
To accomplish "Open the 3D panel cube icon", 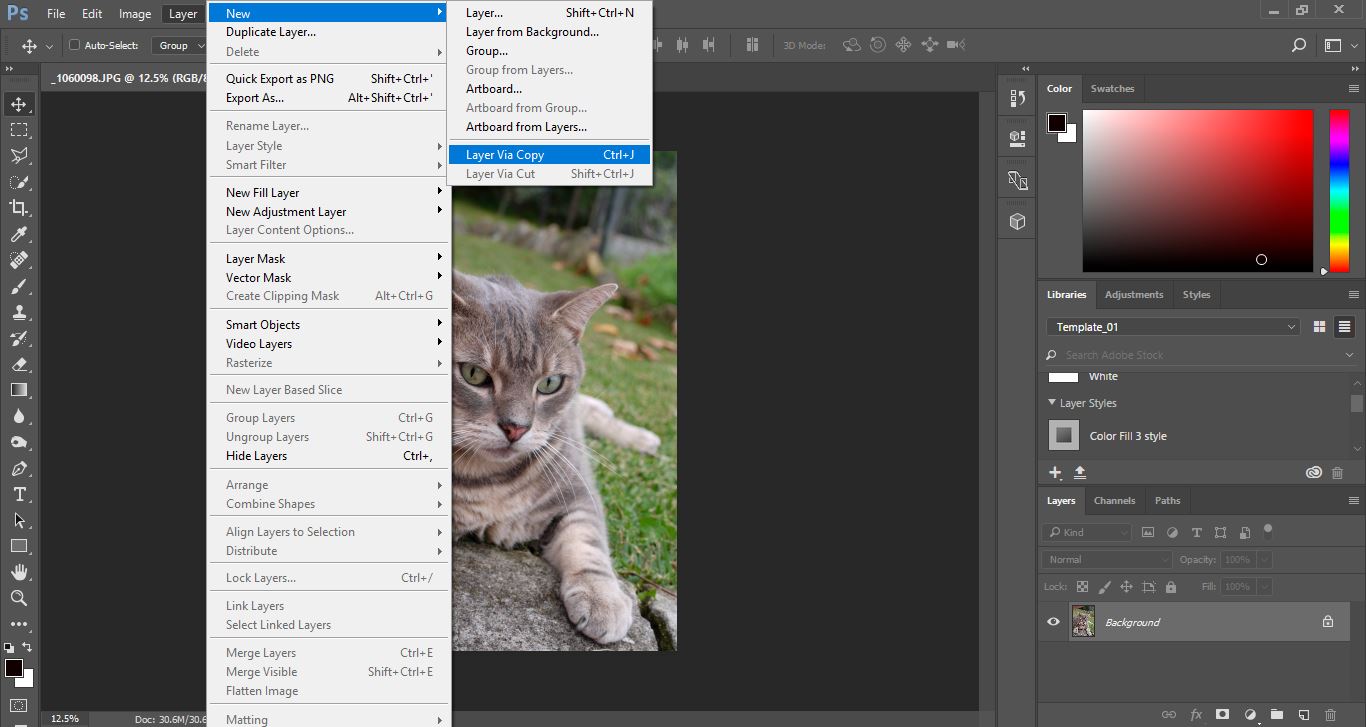I will [x=1018, y=222].
